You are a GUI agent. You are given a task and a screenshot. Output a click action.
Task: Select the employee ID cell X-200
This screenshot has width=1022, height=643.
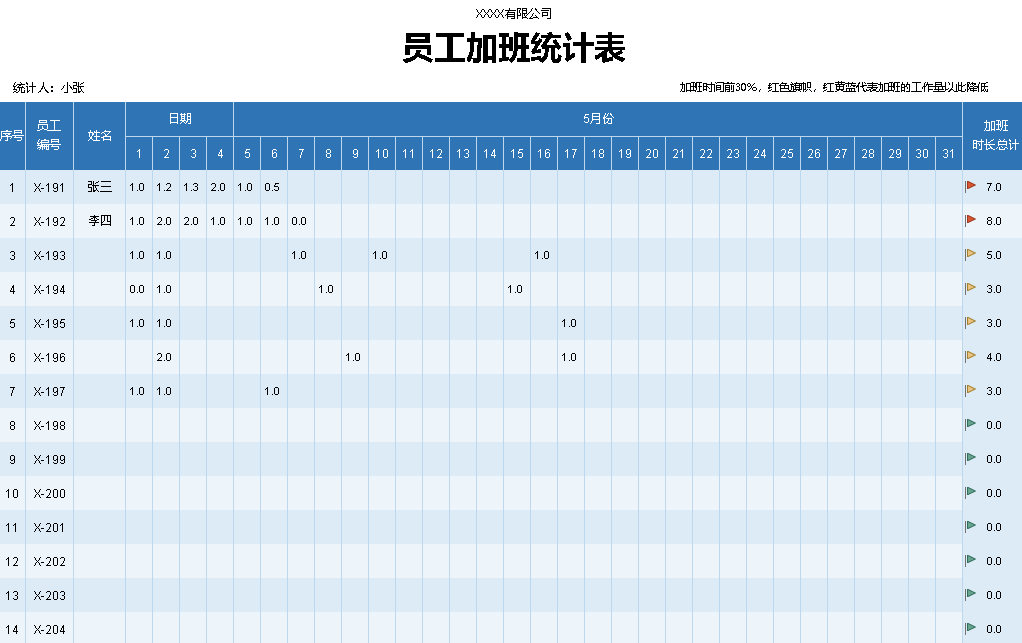[x=49, y=493]
